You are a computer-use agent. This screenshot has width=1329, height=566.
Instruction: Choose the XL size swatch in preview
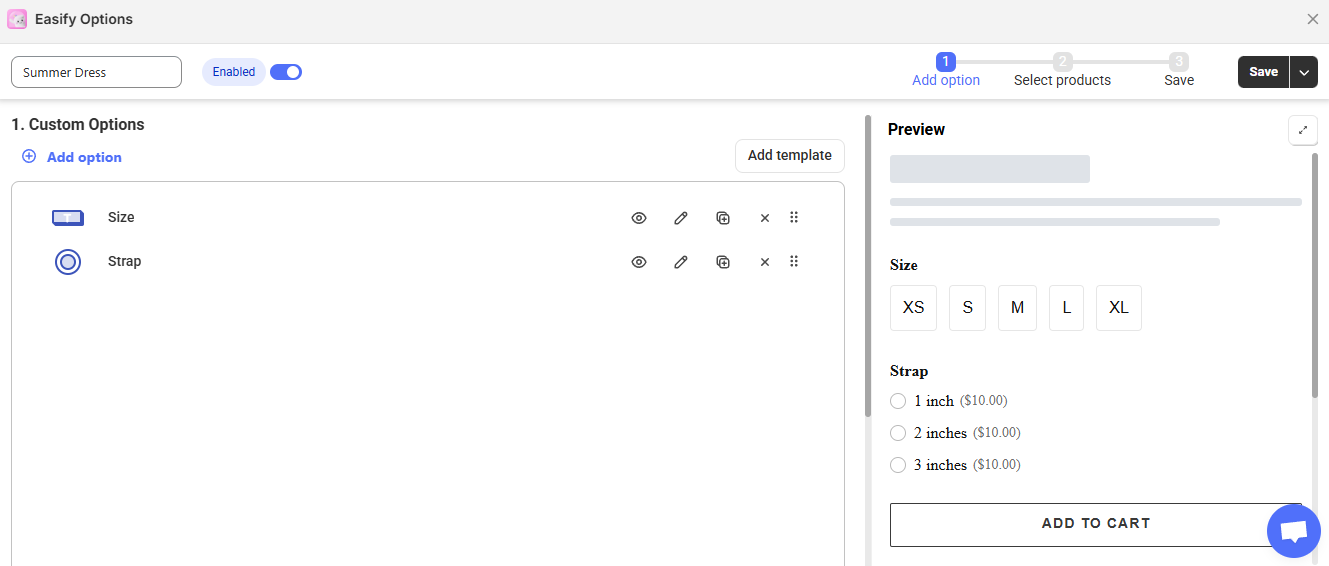[1118, 308]
